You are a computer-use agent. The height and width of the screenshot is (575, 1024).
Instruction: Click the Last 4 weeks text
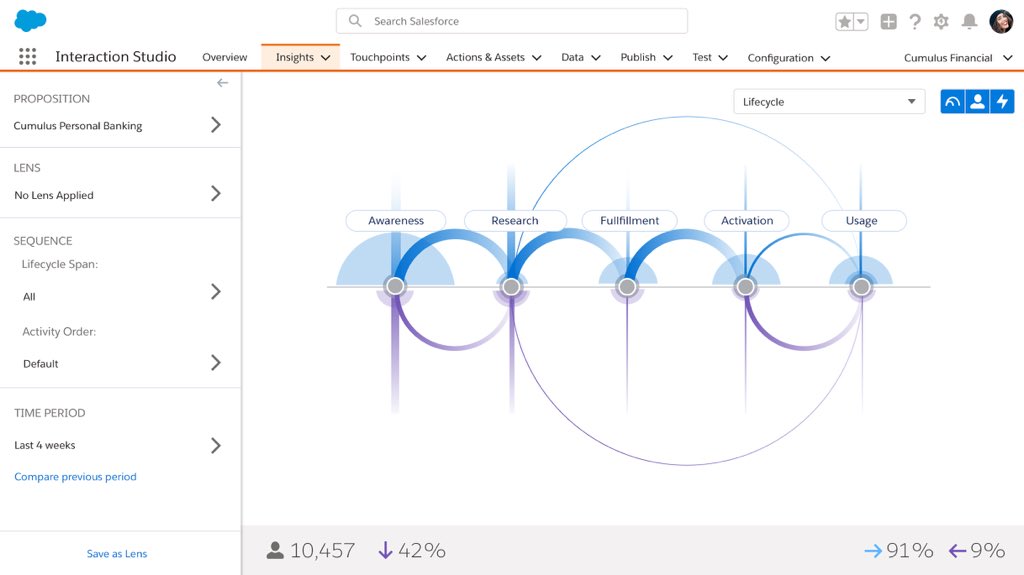point(44,445)
